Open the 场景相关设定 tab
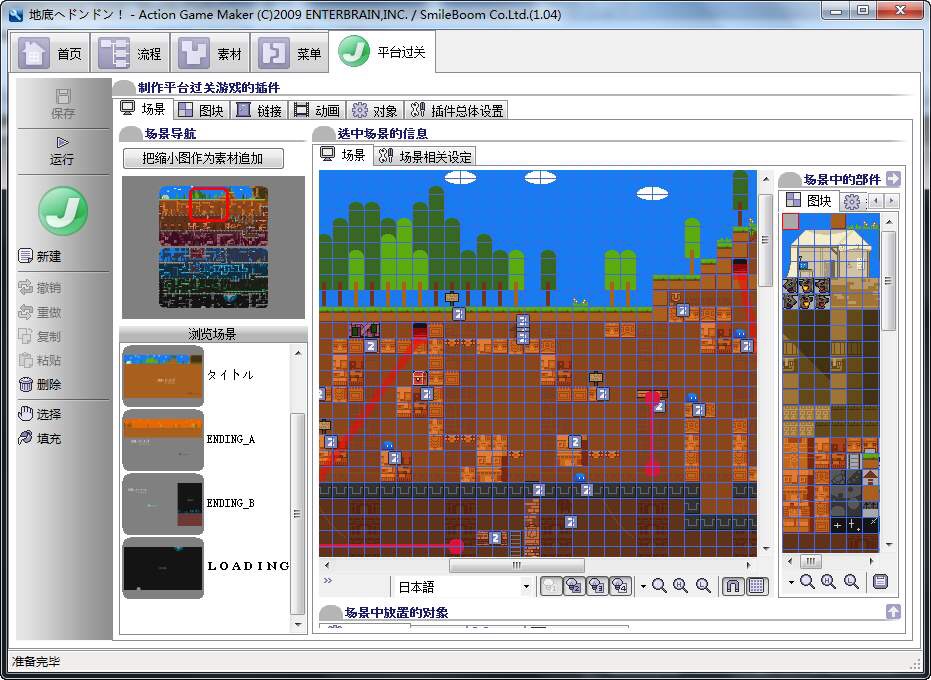This screenshot has height=680, width=931. pyautogui.click(x=425, y=156)
